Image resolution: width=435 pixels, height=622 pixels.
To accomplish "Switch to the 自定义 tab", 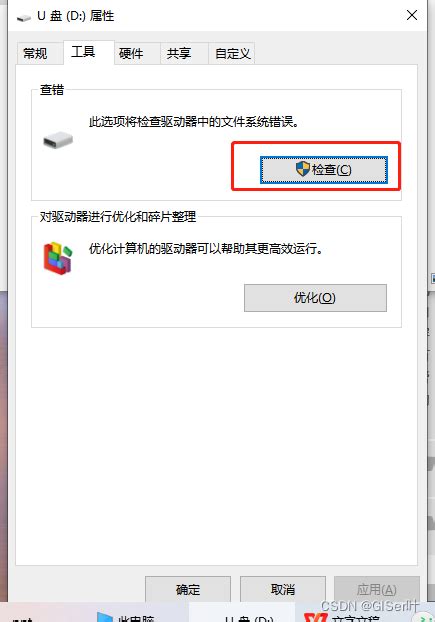I will 232,53.
